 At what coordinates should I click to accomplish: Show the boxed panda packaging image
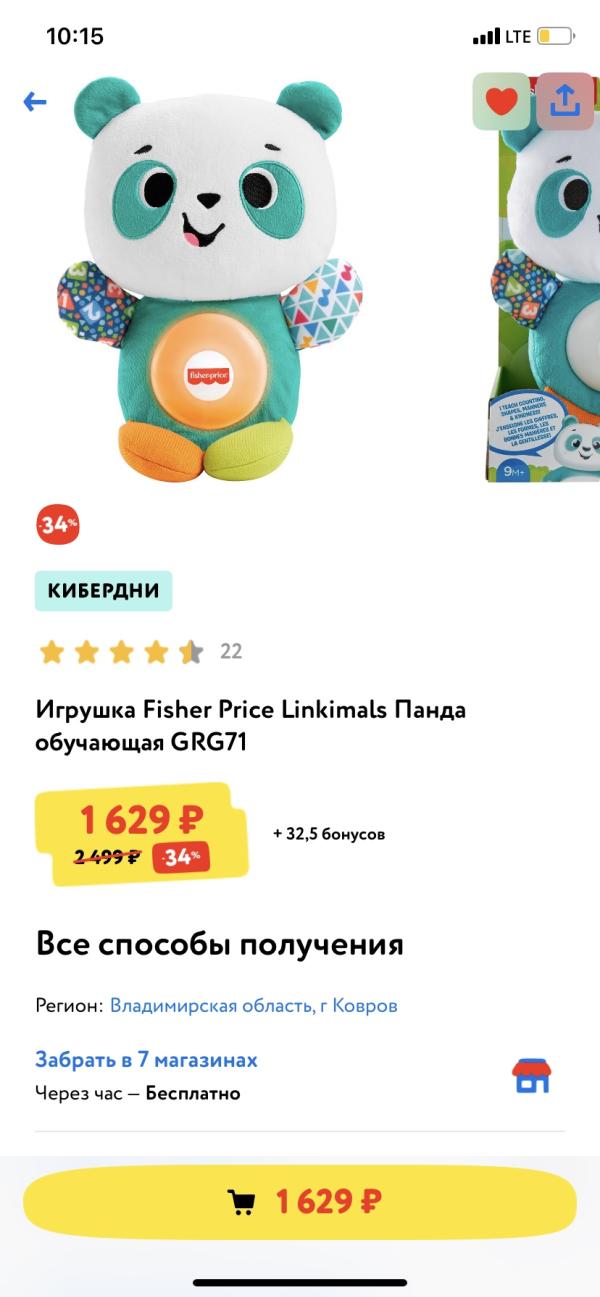point(543,278)
